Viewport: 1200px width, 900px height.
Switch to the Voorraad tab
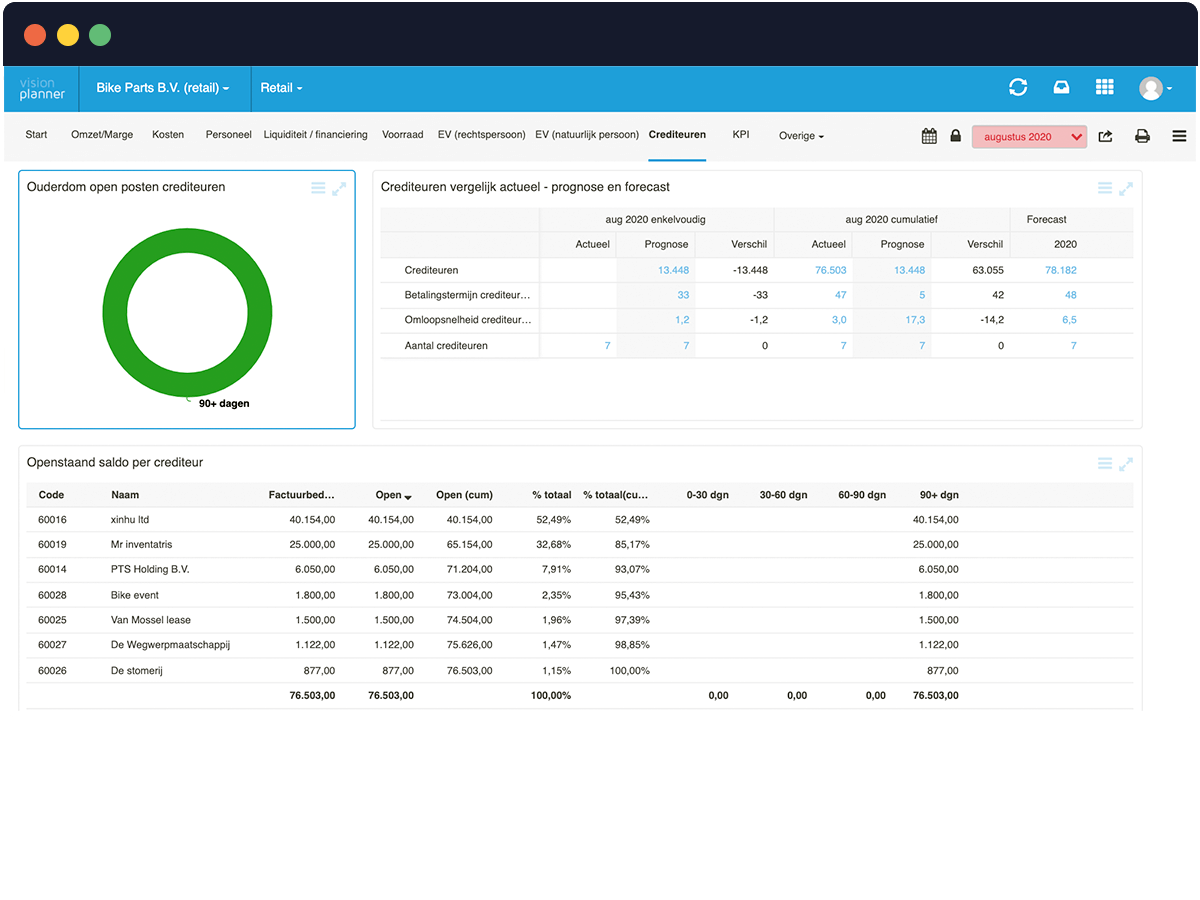pyautogui.click(x=403, y=134)
